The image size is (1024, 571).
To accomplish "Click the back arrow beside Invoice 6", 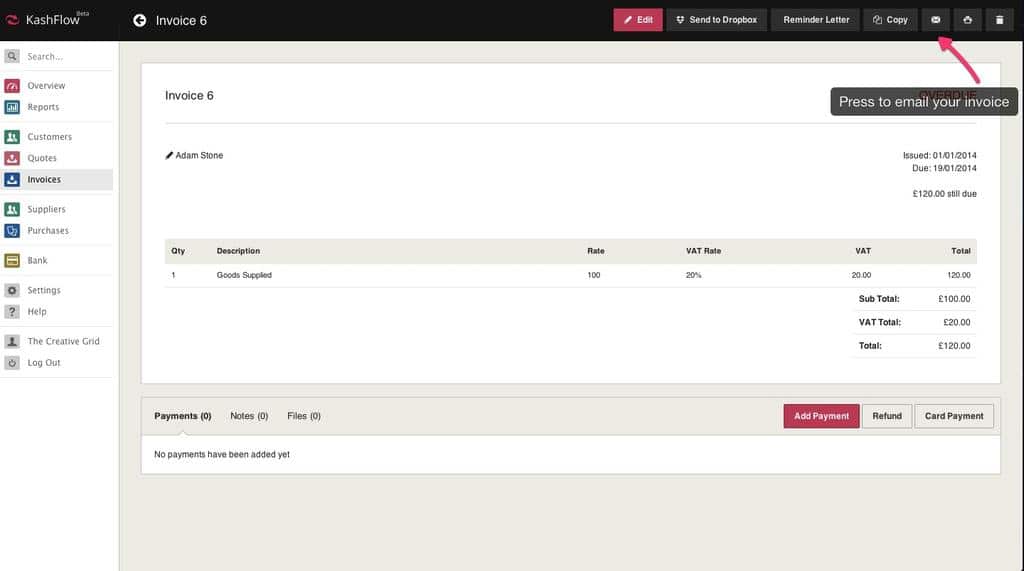I will click(140, 20).
